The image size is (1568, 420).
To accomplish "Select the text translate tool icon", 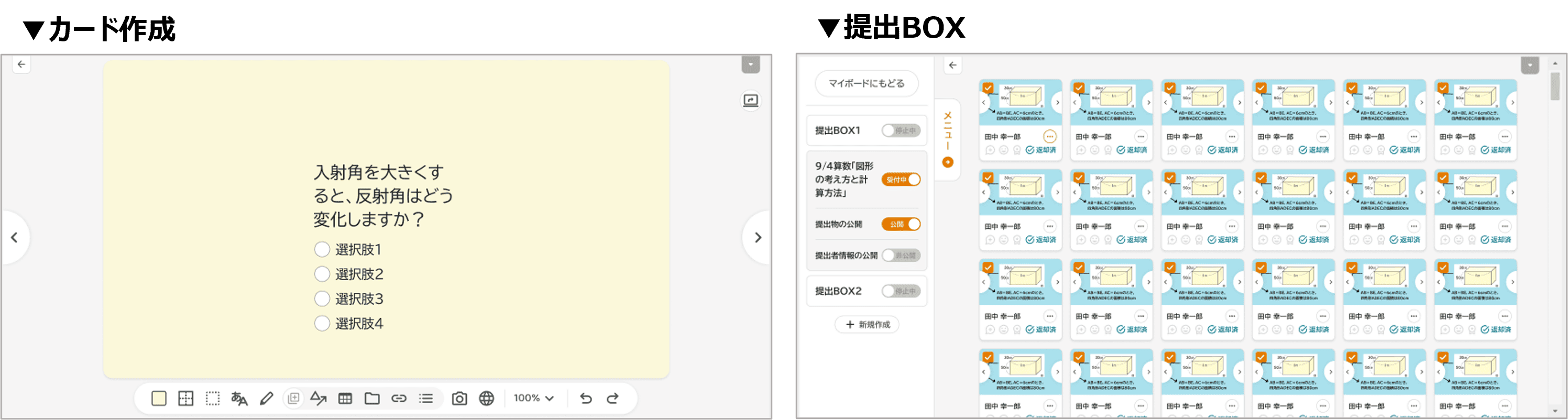I will tap(239, 399).
